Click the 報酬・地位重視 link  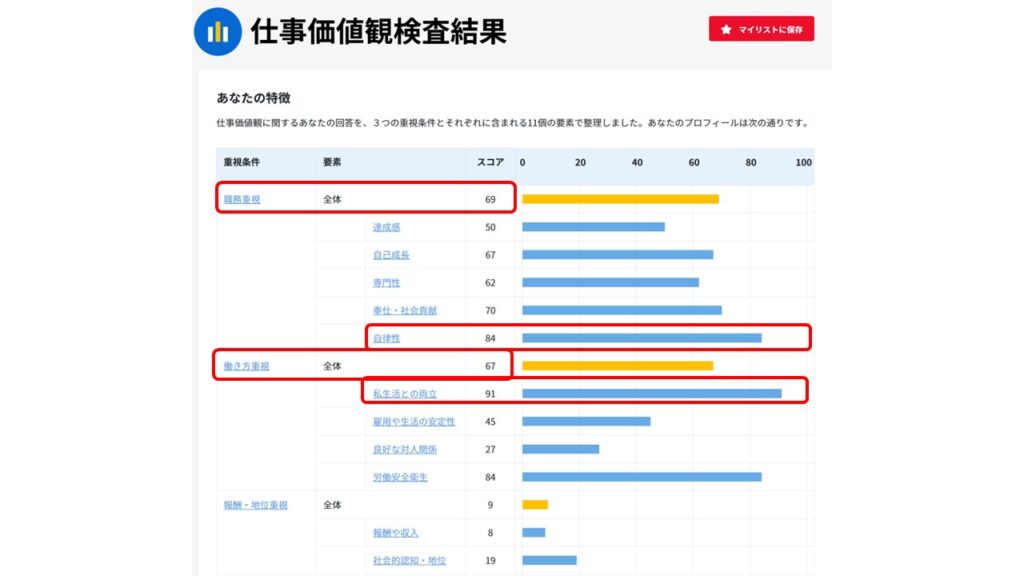coord(255,505)
